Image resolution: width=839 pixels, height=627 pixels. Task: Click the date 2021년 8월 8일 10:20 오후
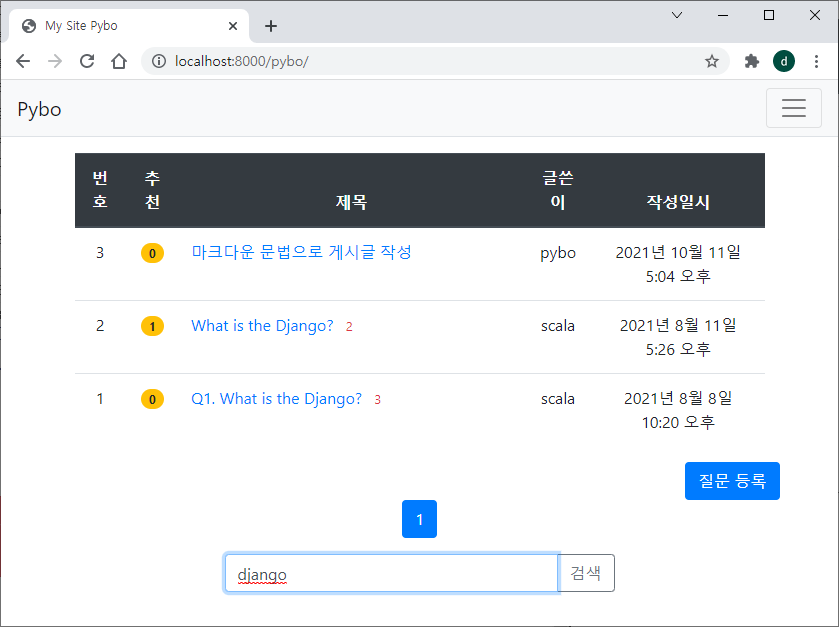(678, 410)
